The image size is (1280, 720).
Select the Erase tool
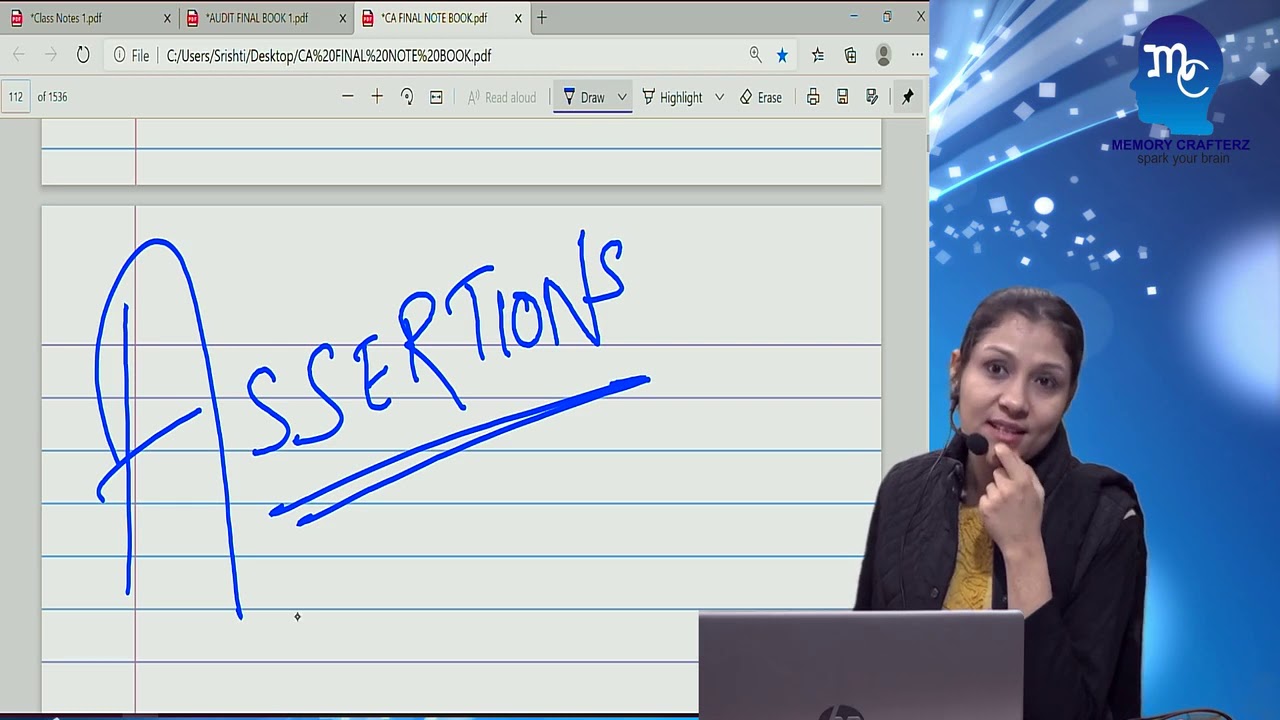point(761,97)
